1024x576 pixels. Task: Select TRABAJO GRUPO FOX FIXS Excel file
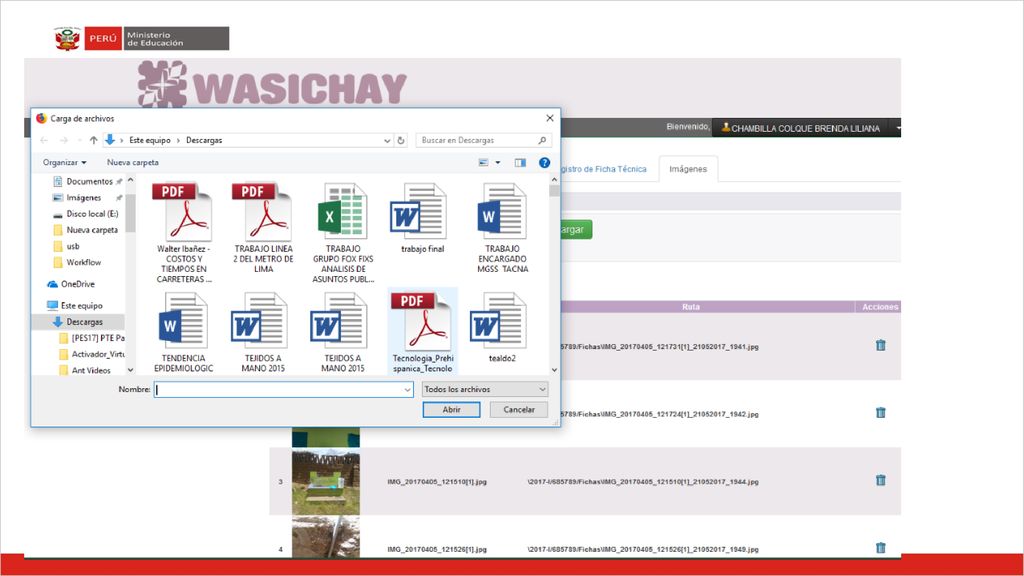[343, 232]
